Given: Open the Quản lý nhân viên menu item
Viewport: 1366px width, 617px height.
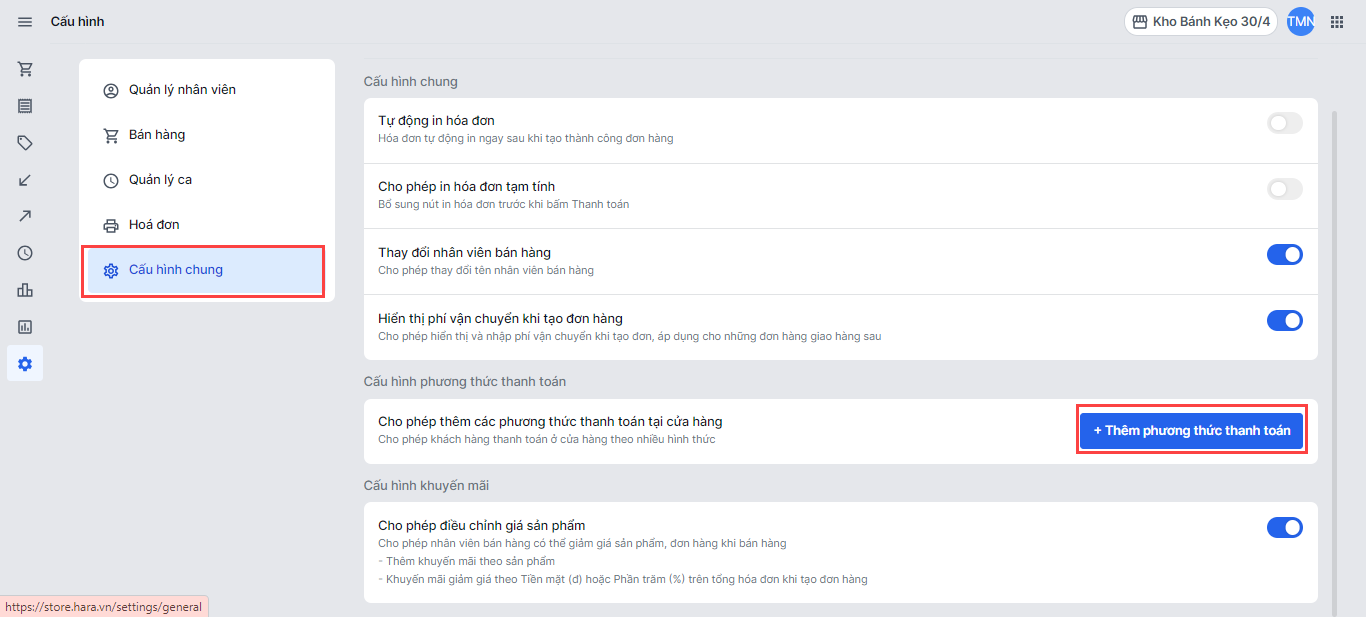Looking at the screenshot, I should [x=182, y=90].
